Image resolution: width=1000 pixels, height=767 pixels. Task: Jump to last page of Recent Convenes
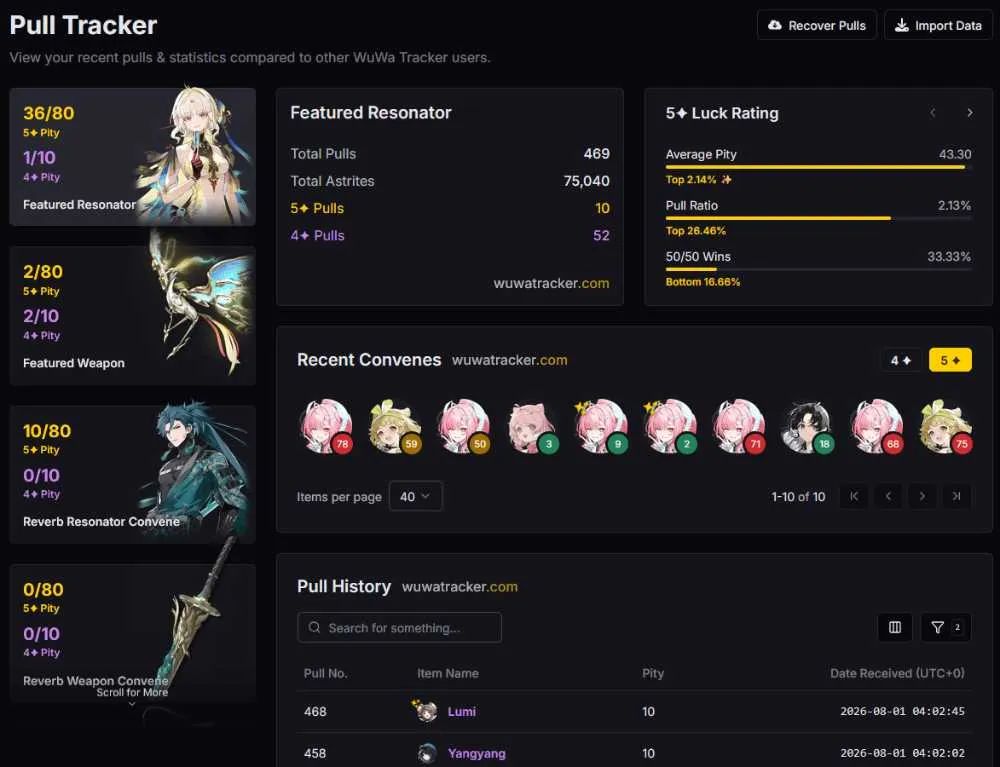(x=956, y=496)
